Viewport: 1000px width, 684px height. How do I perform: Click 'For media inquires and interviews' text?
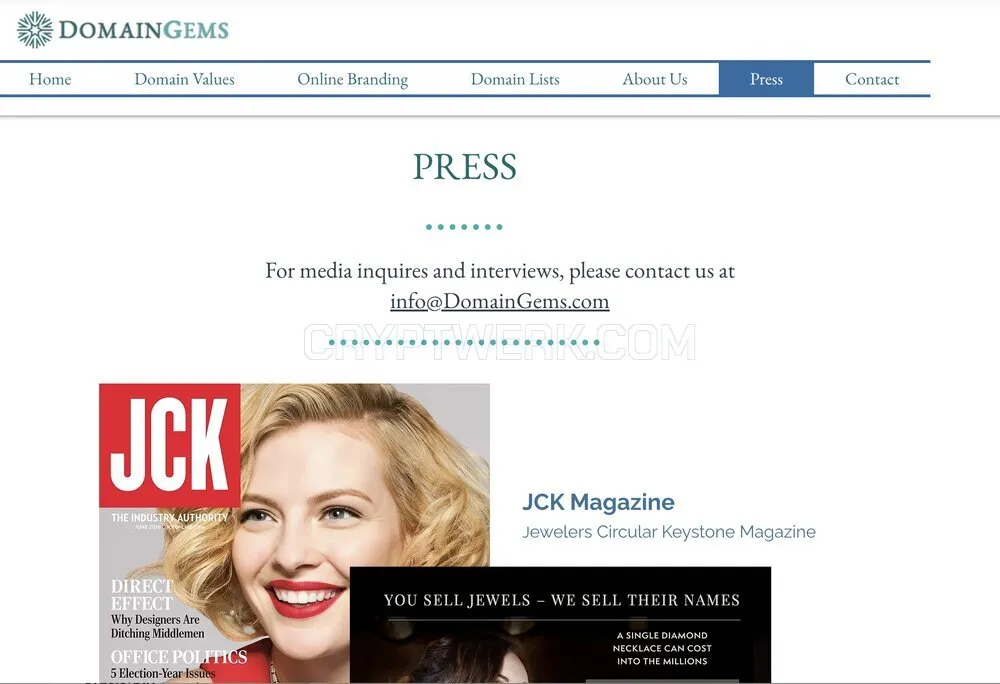pos(500,271)
